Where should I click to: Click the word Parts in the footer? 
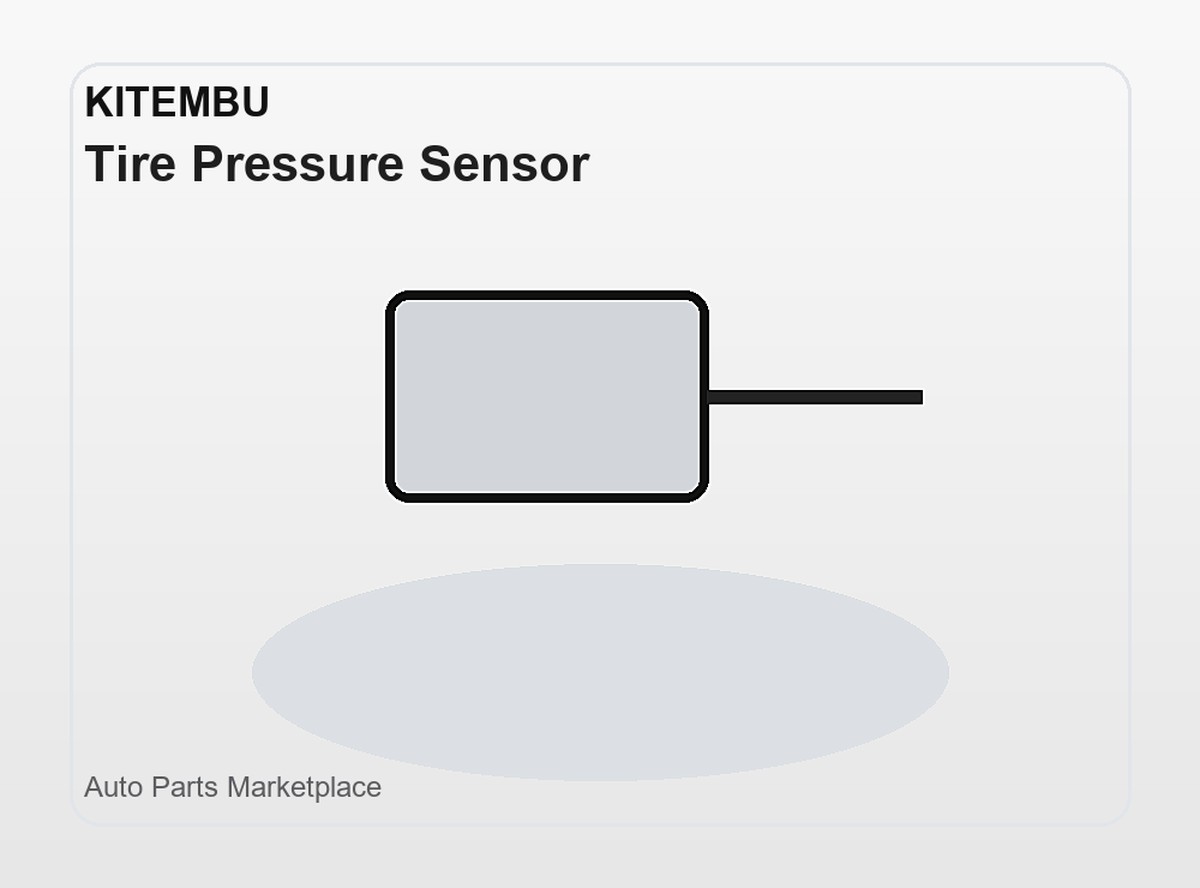point(186,787)
